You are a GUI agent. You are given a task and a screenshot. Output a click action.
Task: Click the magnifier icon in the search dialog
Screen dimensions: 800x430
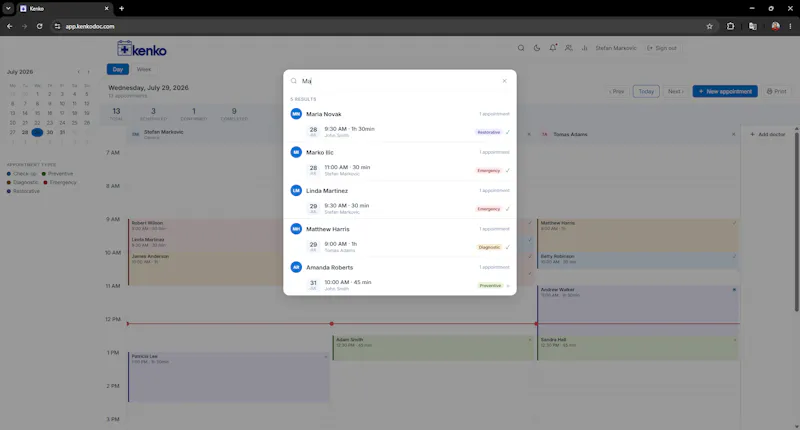[294, 81]
